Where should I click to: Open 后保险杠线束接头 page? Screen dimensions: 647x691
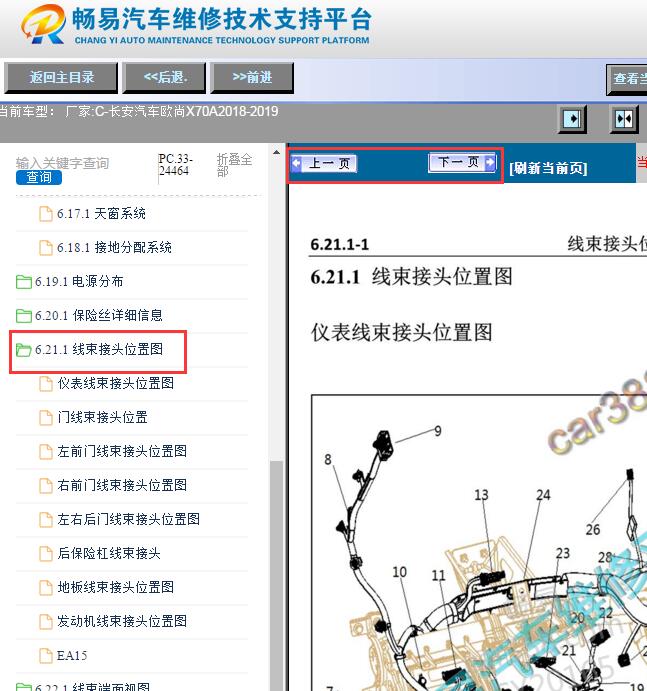[109, 553]
